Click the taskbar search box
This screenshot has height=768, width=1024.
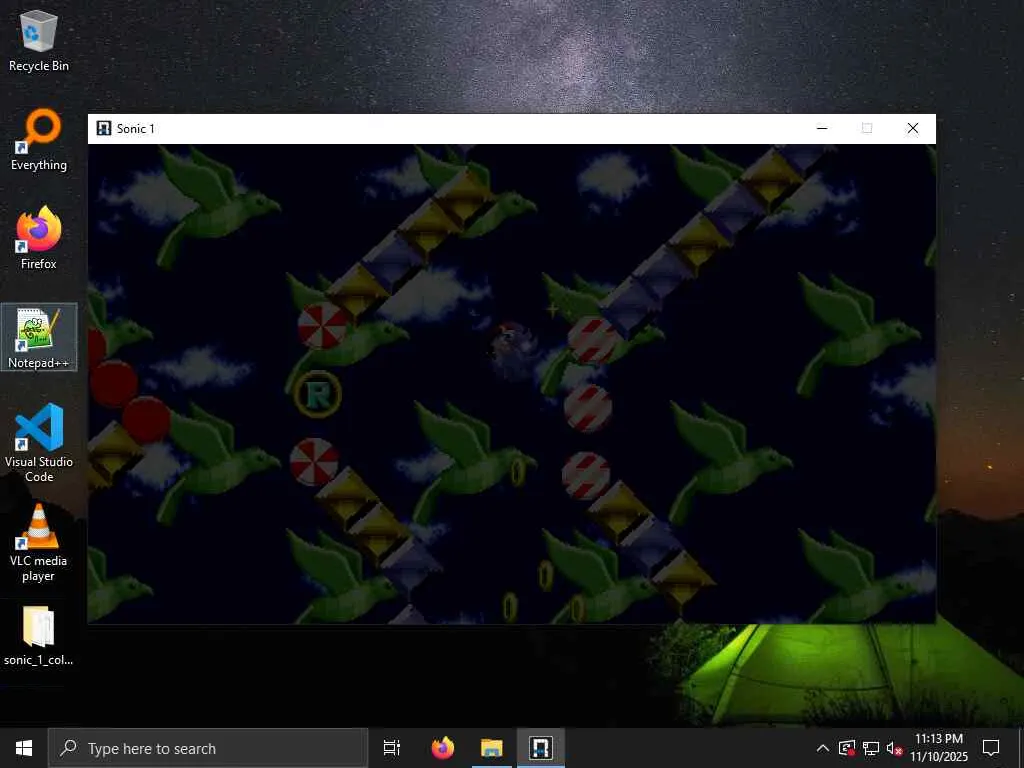[208, 748]
